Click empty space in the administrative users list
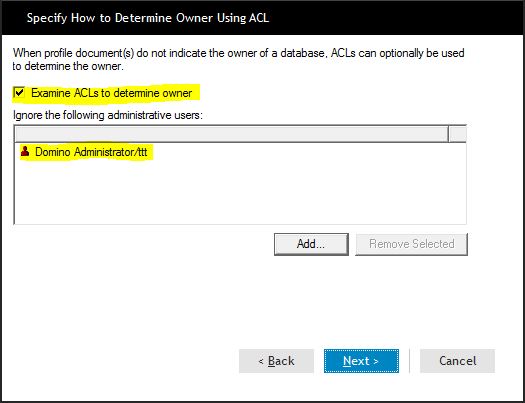 [x=240, y=194]
